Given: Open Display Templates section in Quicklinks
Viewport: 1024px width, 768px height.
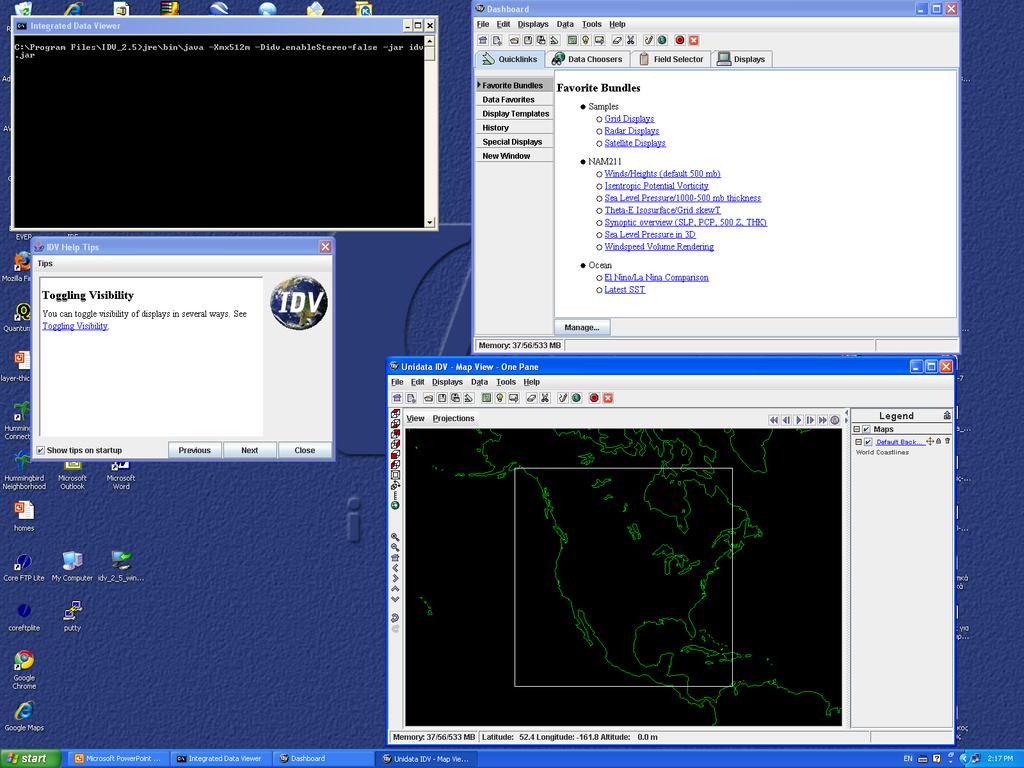Looking at the screenshot, I should (515, 114).
